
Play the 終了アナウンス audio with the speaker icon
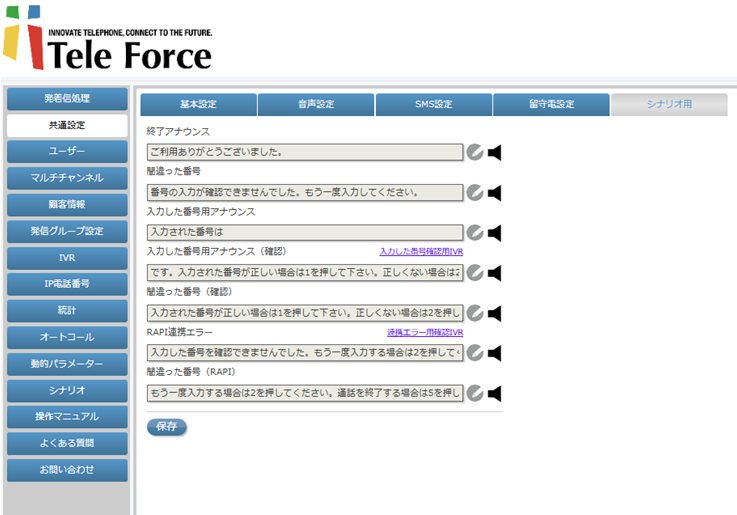[x=494, y=153]
